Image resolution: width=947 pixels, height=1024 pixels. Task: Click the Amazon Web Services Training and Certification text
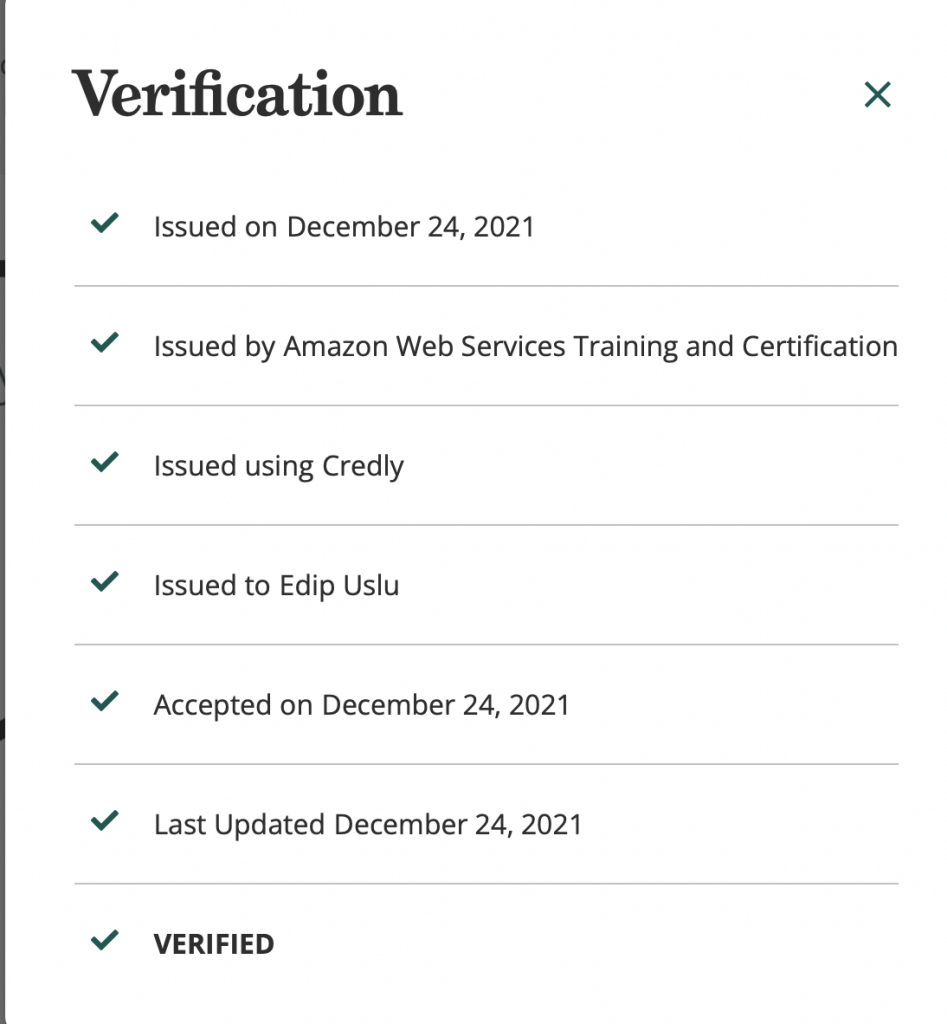coord(590,347)
